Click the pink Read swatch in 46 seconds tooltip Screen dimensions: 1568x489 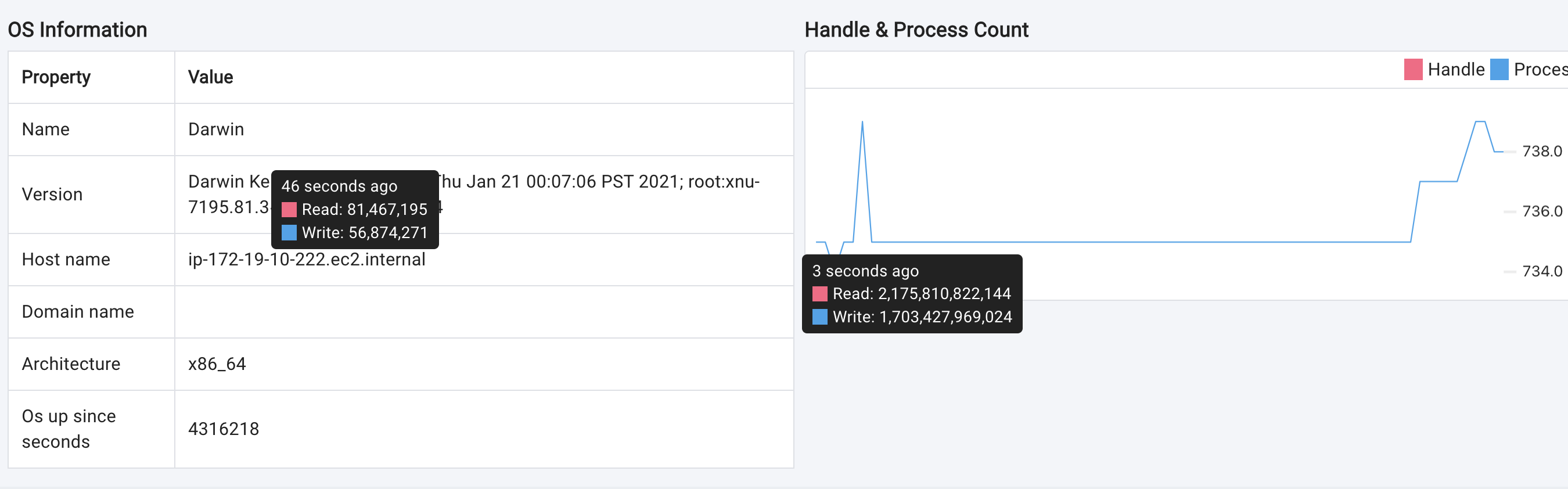click(289, 210)
